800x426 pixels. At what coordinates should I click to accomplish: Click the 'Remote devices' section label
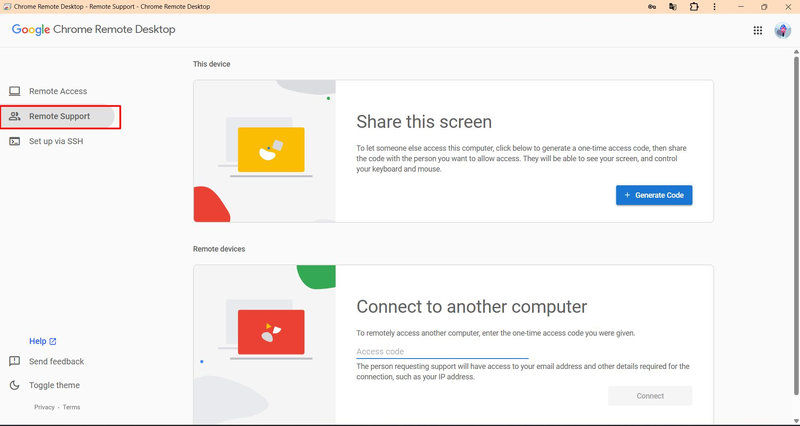tap(219, 249)
